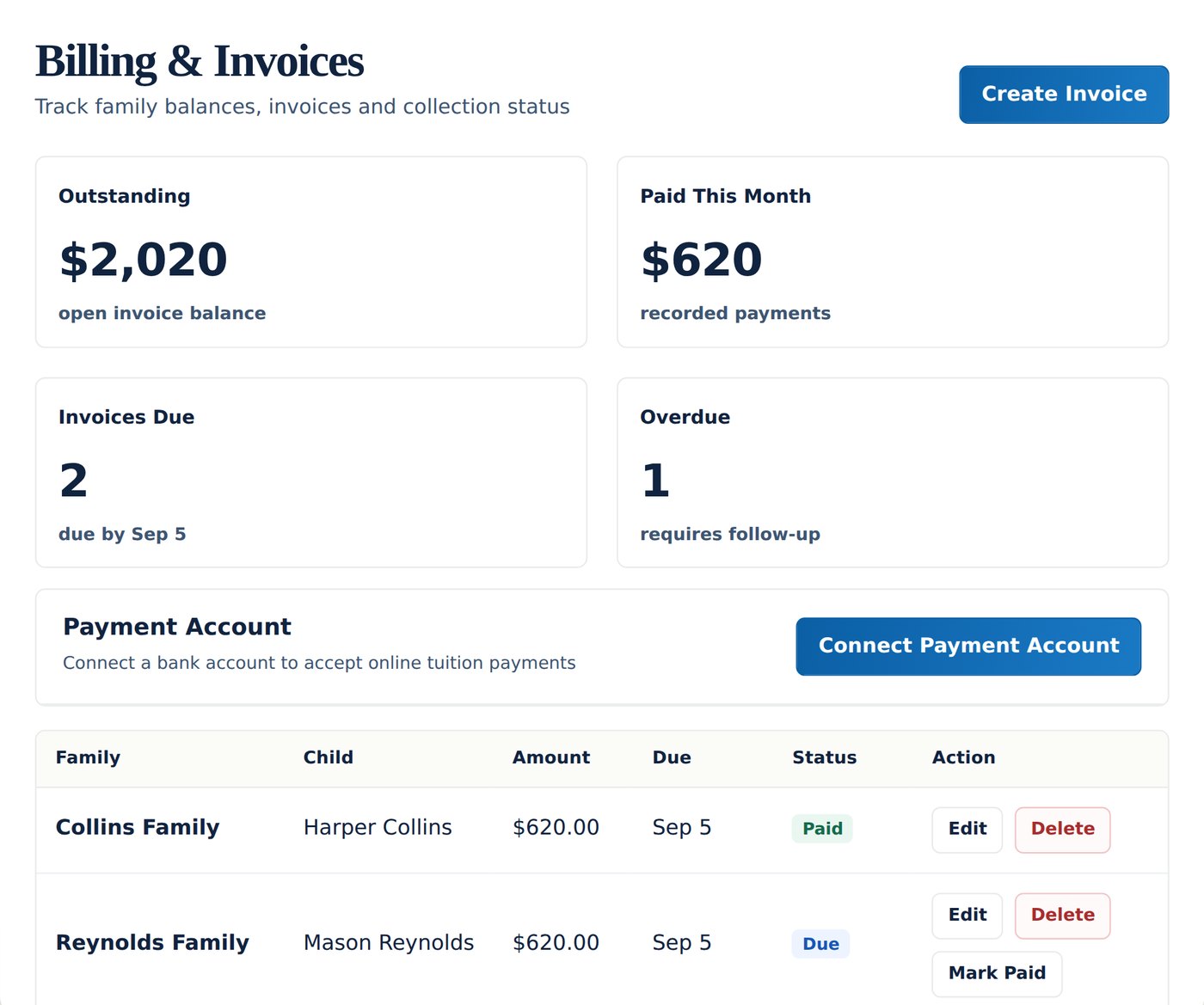The width and height of the screenshot is (1204, 1005).
Task: Delete the Reynolds Family invoice
Action: [x=1063, y=916]
